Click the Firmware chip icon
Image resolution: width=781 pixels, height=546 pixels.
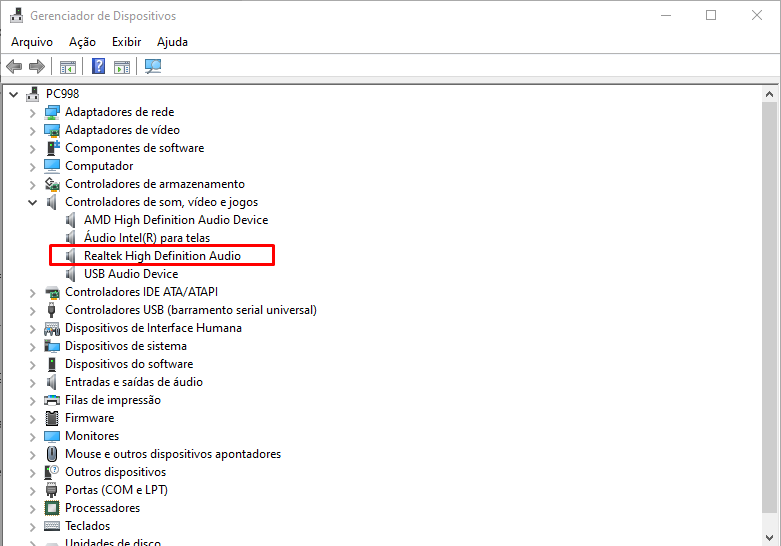pyautogui.click(x=52, y=418)
